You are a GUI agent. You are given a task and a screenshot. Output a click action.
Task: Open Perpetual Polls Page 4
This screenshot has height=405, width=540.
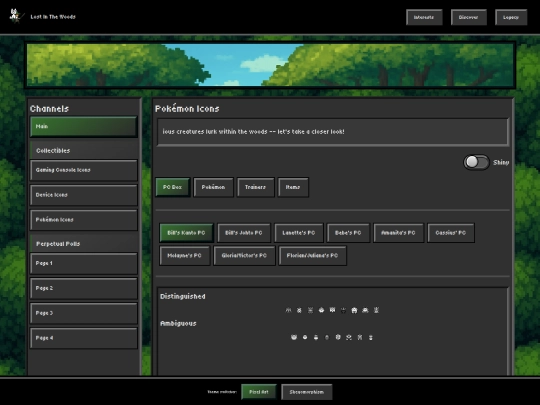pos(84,338)
